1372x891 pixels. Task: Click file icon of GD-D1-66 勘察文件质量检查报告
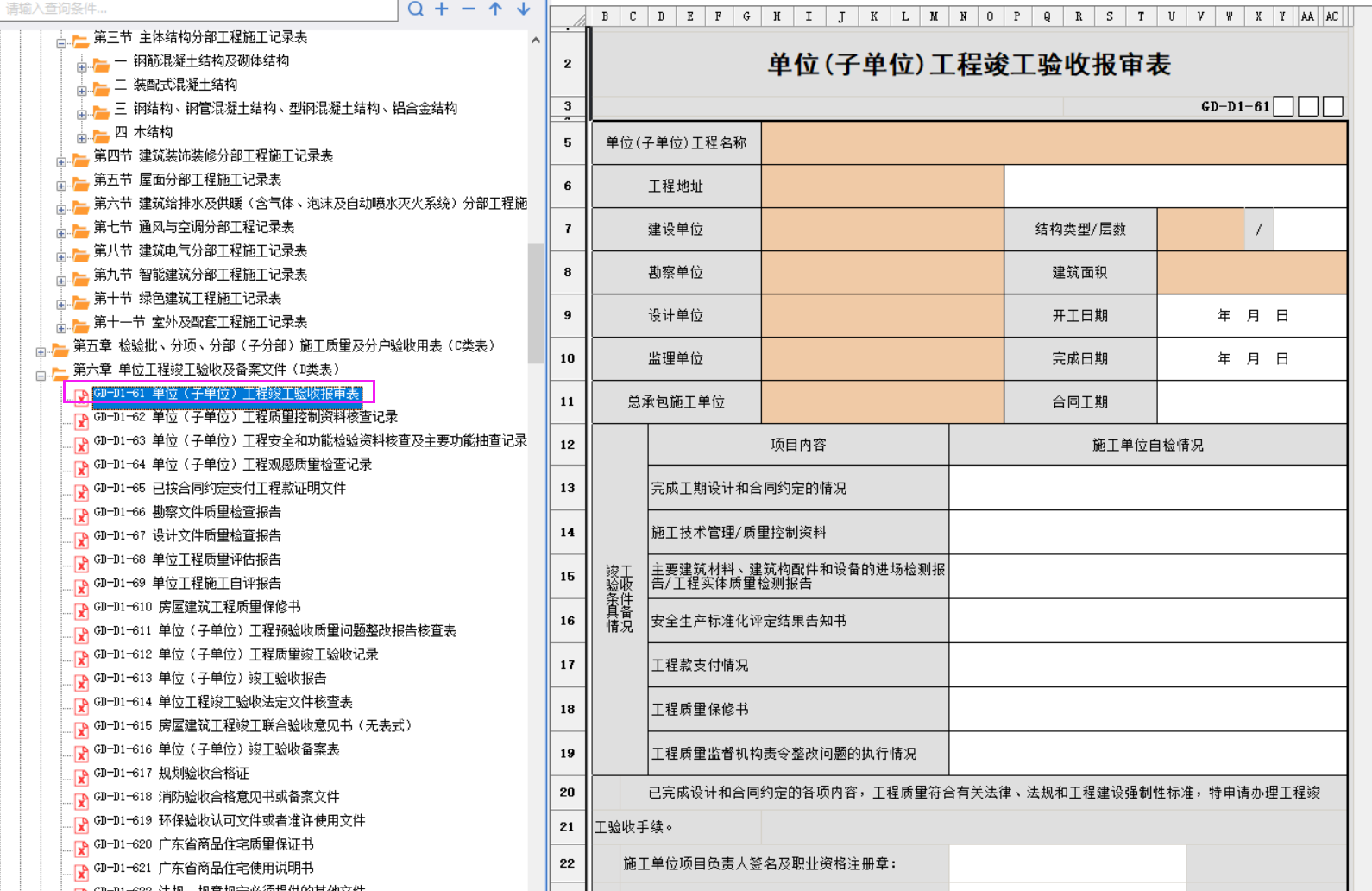point(81,515)
